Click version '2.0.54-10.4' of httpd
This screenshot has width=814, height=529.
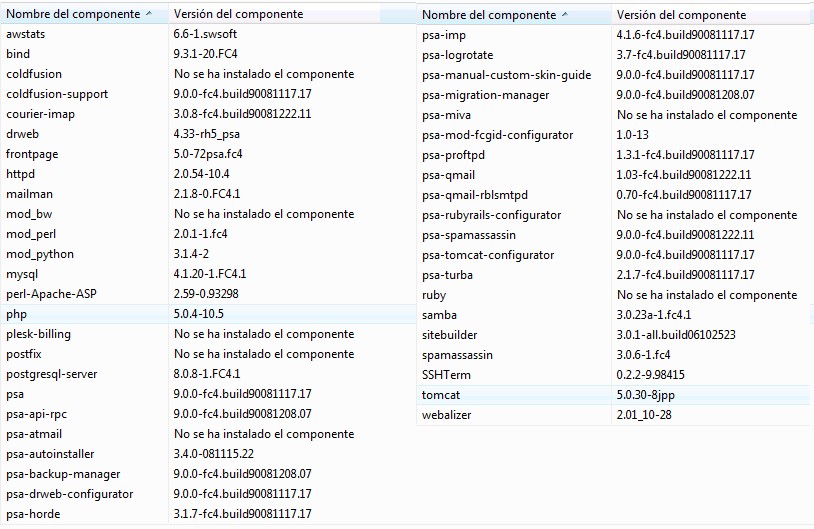click(x=201, y=174)
